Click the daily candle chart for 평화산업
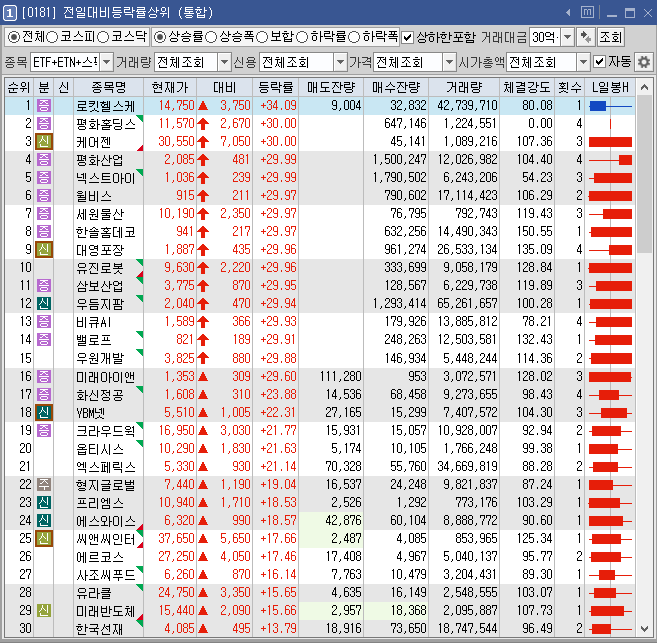The height and width of the screenshot is (643, 657). pos(610,160)
